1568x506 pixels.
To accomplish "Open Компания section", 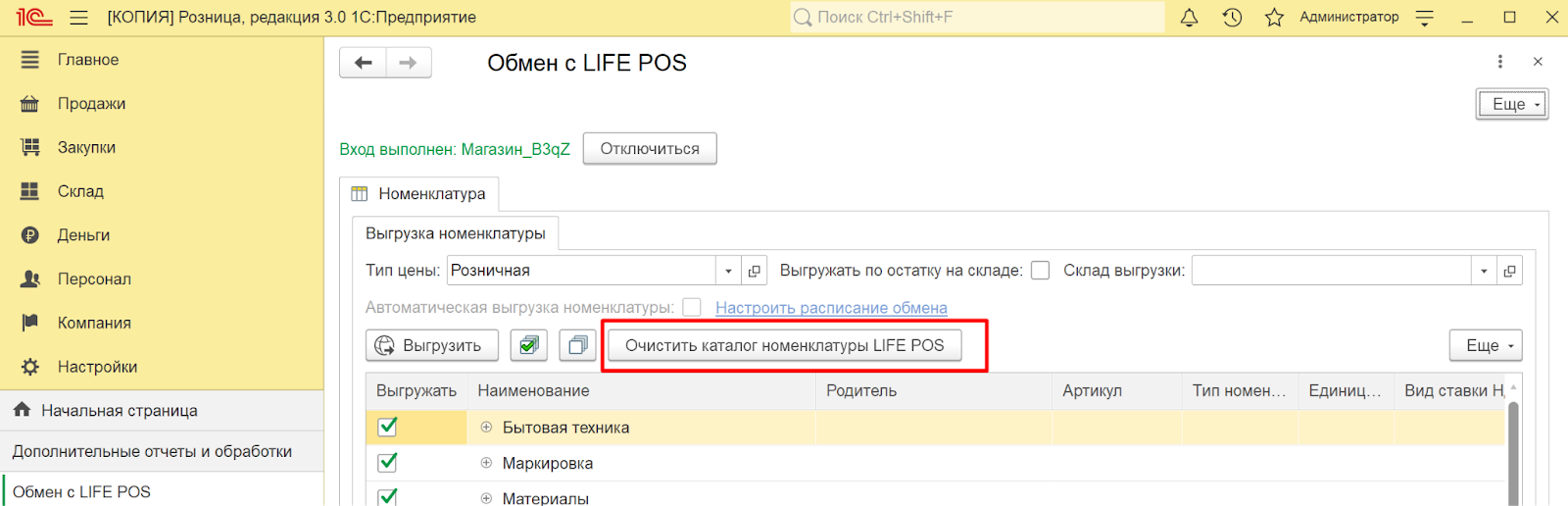I will pyautogui.click(x=94, y=323).
